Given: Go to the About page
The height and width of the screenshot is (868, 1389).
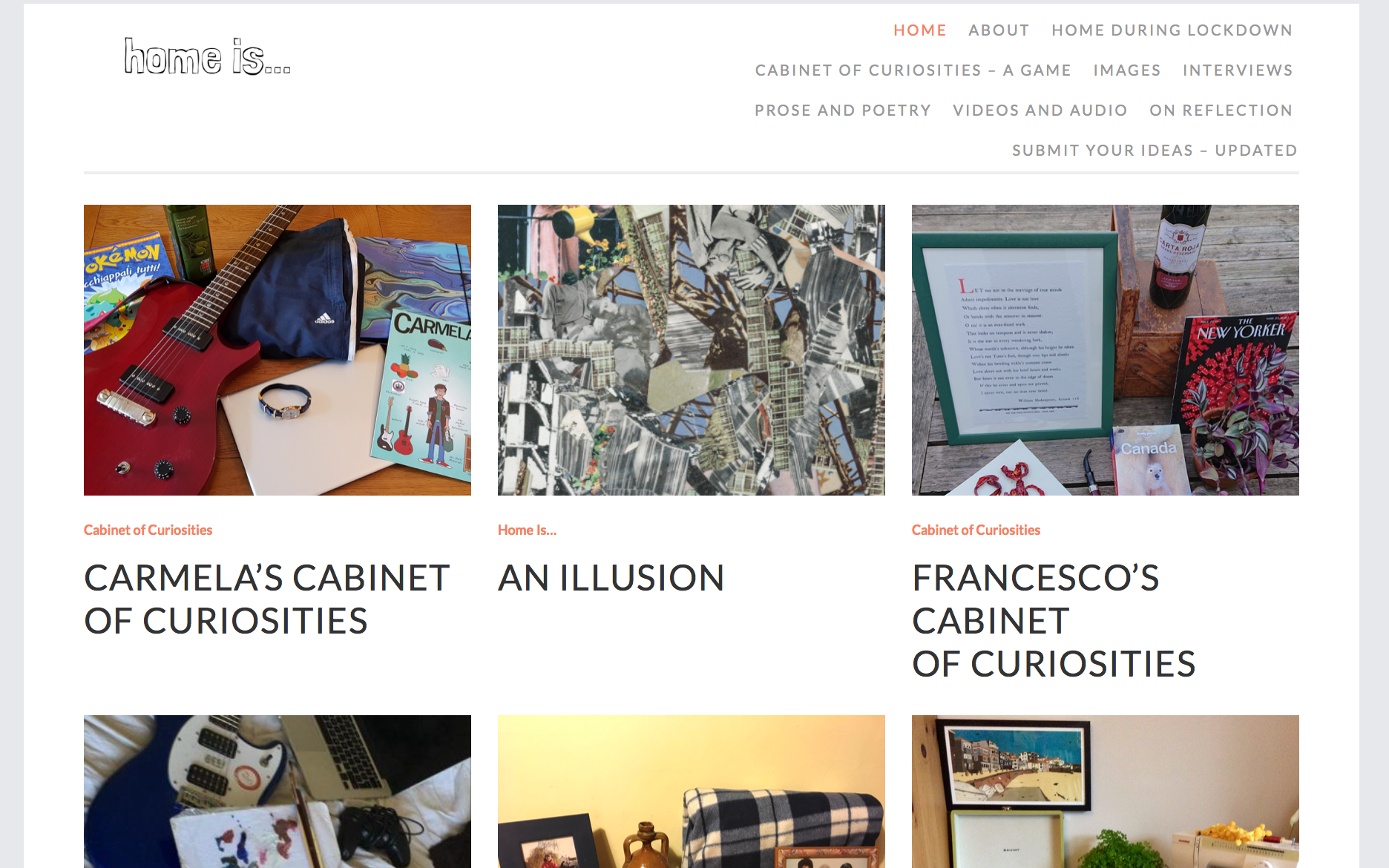Looking at the screenshot, I should click(999, 30).
